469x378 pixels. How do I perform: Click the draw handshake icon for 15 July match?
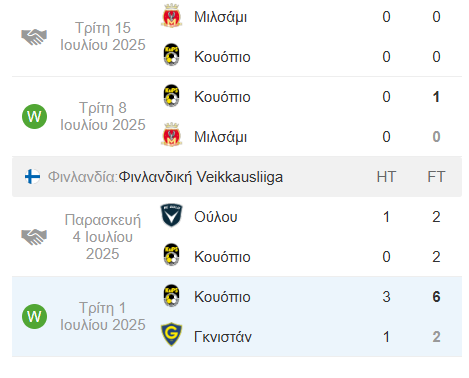34,37
